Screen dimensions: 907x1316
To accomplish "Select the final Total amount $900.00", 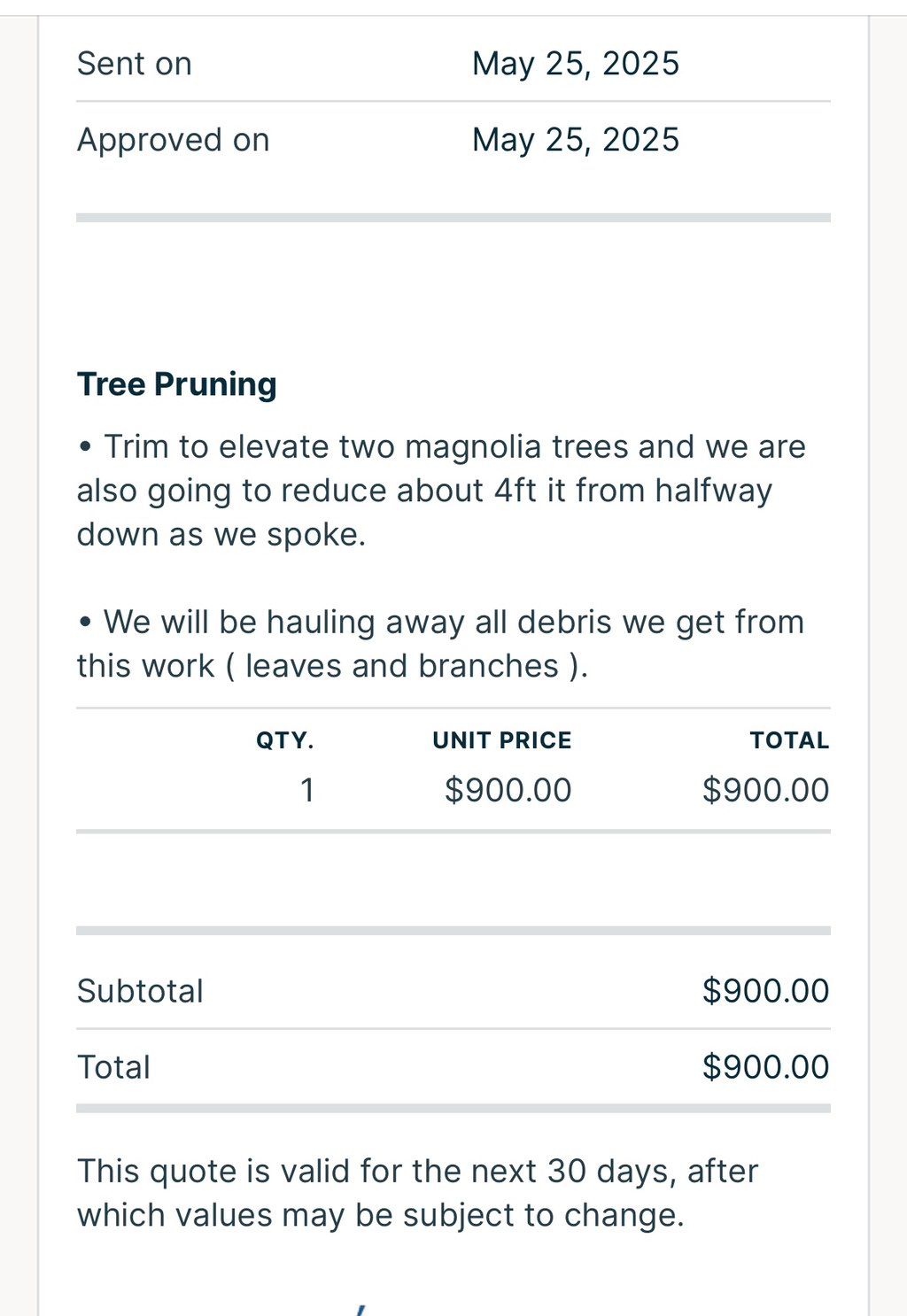I will [x=766, y=1067].
